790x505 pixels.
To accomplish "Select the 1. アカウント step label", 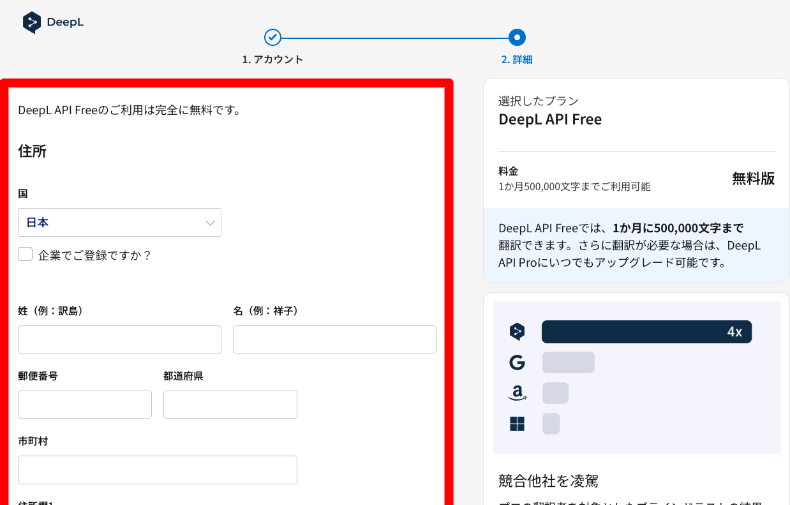I will click(273, 59).
